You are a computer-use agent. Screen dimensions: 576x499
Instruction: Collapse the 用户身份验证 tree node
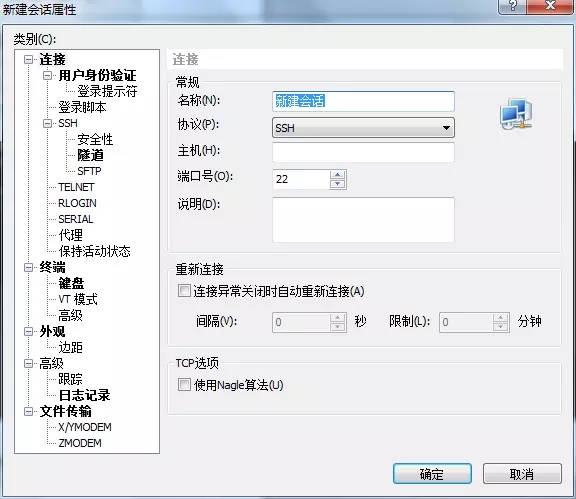click(47, 75)
